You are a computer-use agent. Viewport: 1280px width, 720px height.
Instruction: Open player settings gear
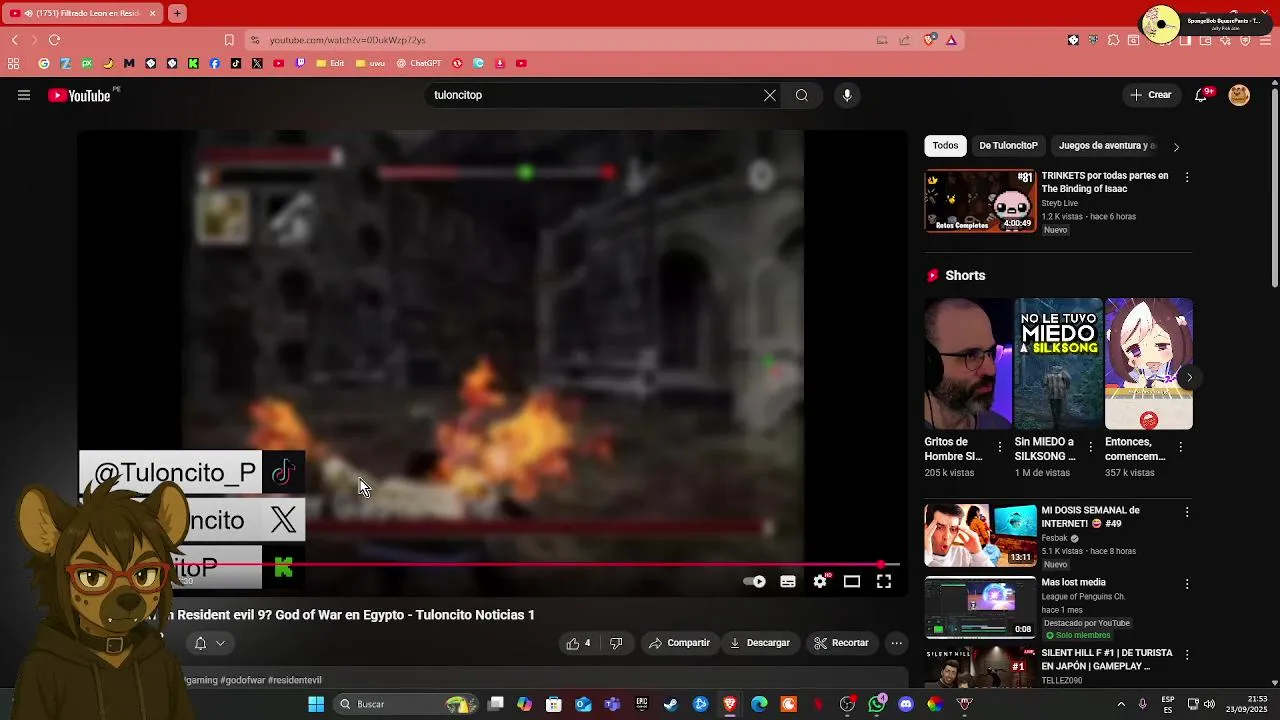pos(820,581)
